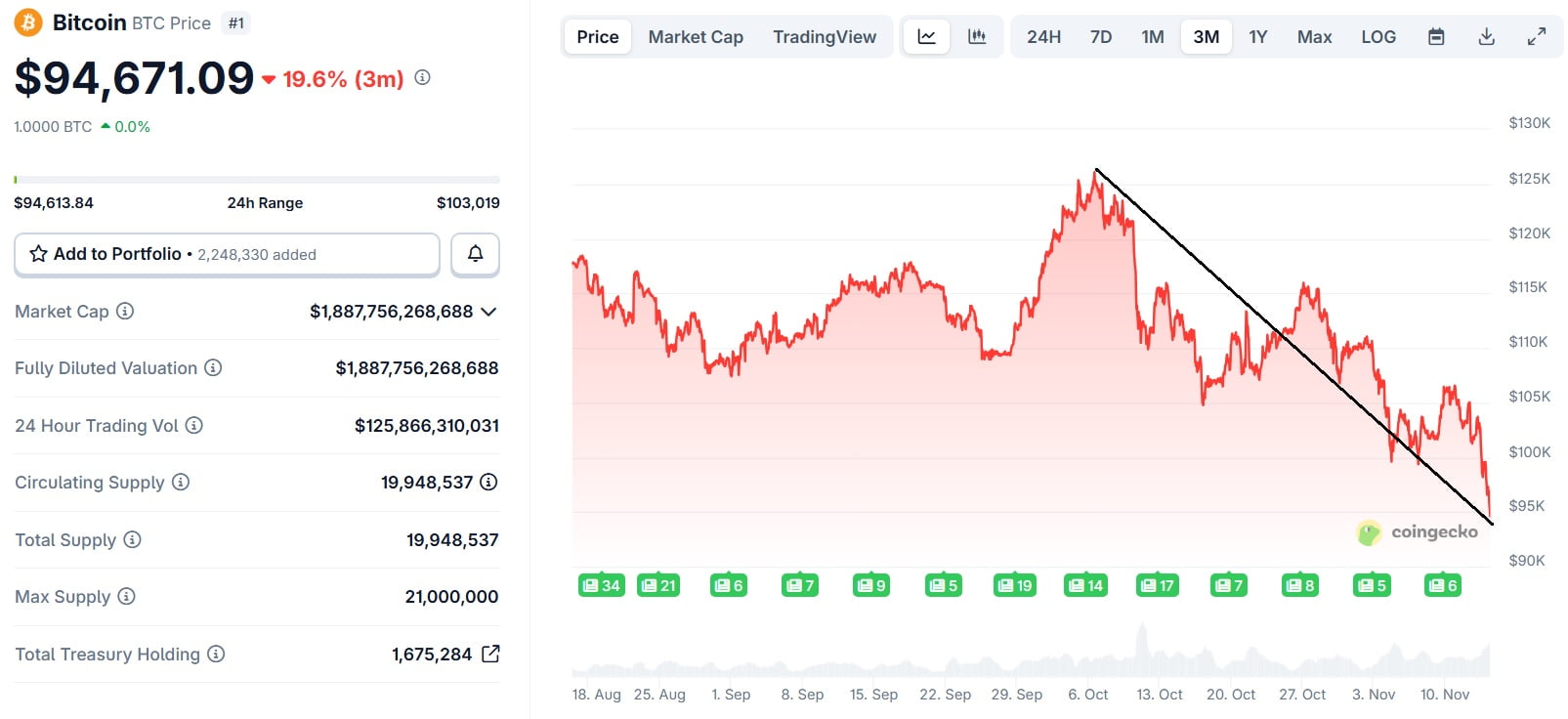This screenshot has width=1568, height=719.
Task: Select the Max time range button
Action: pyautogui.click(x=1314, y=37)
